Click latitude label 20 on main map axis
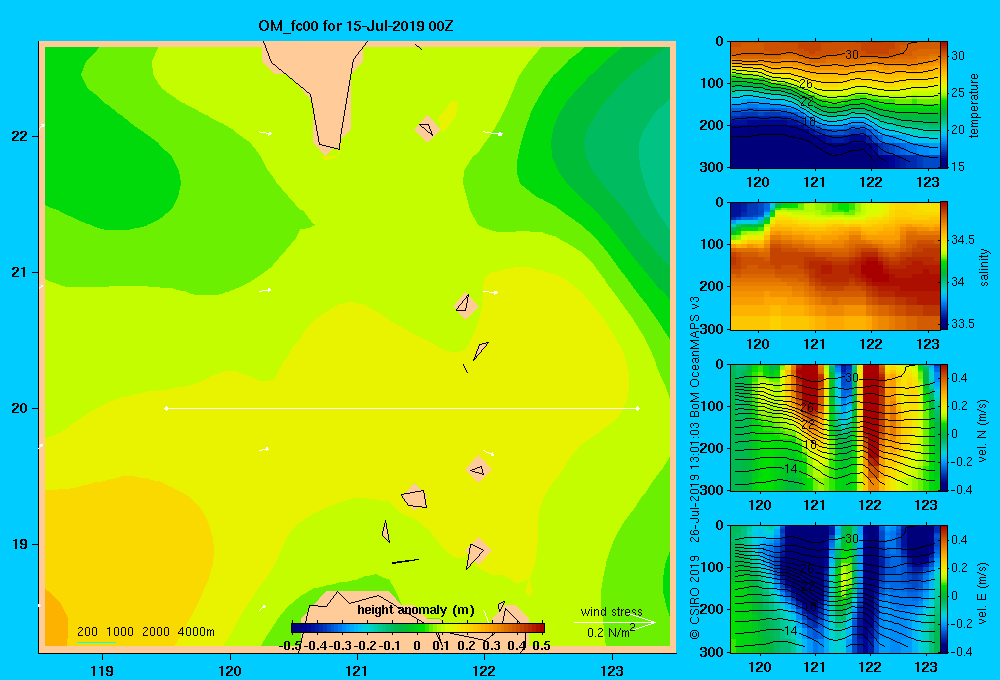Screen dimensions: 1000x680 (19, 408)
